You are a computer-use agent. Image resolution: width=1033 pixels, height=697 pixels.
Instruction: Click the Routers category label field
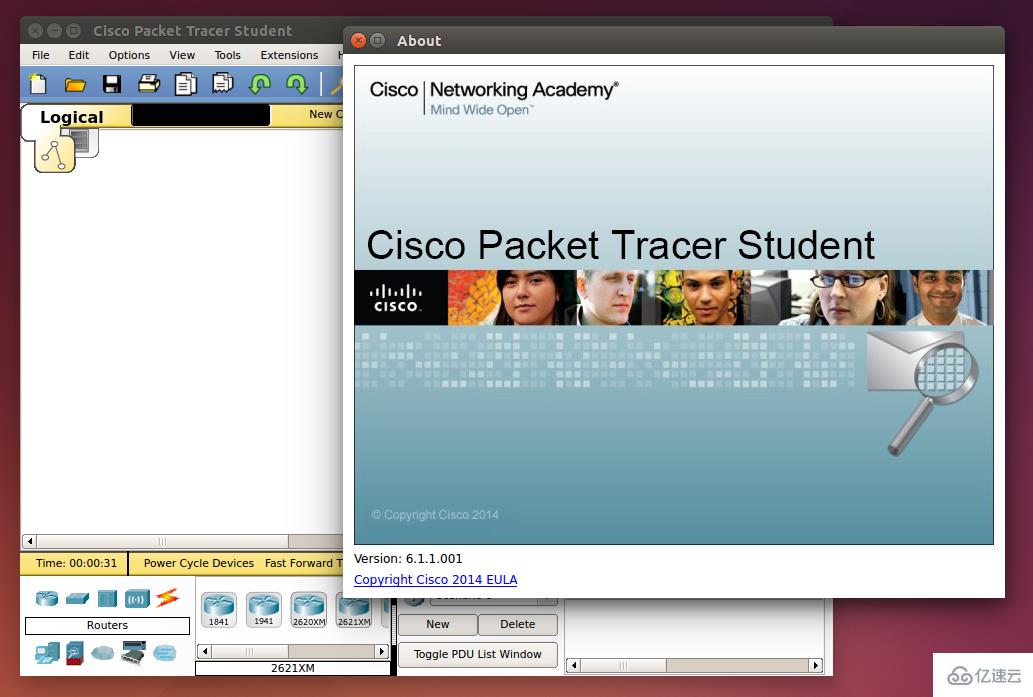click(x=107, y=625)
